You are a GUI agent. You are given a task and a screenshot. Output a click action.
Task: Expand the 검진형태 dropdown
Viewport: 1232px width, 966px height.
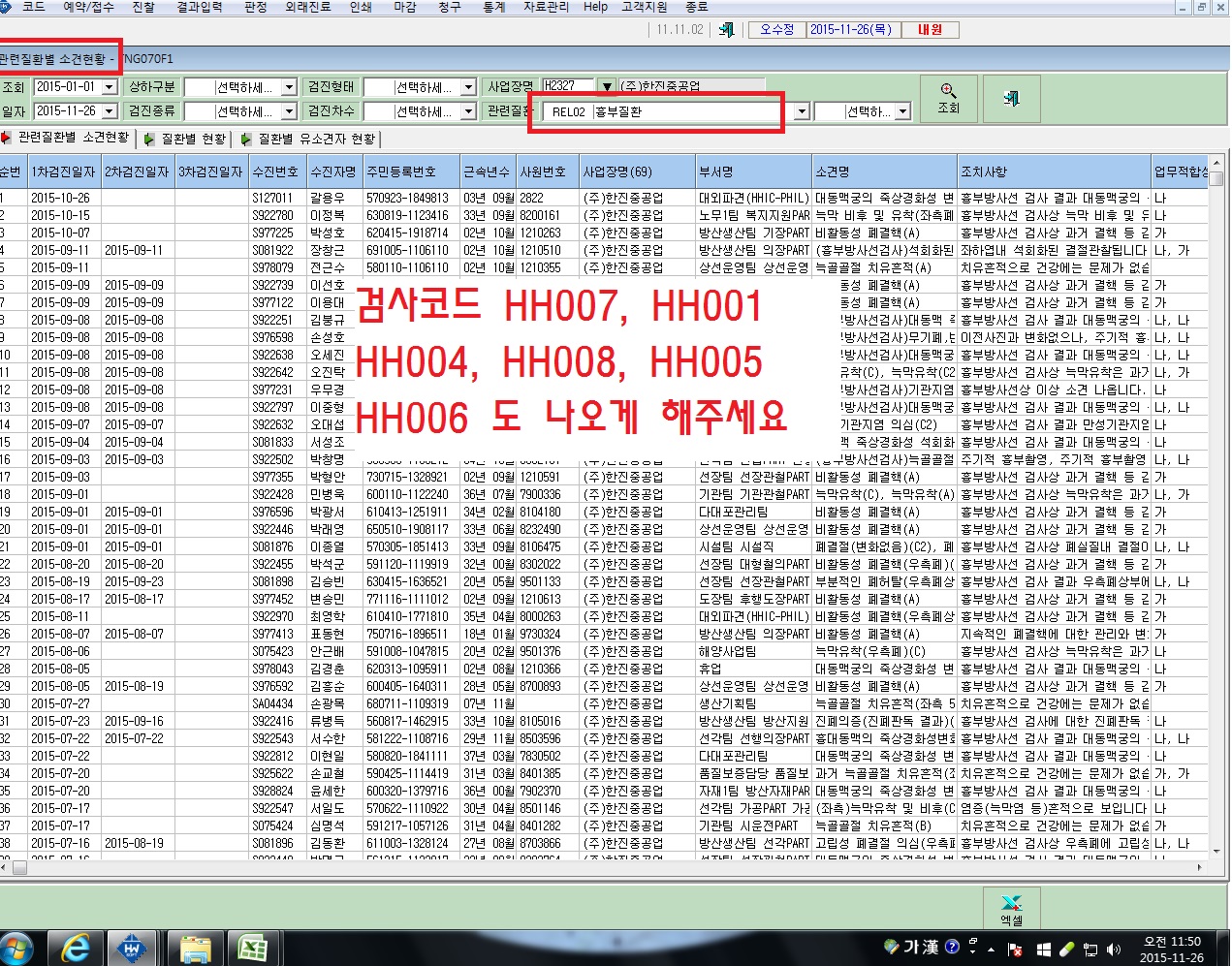tap(468, 87)
